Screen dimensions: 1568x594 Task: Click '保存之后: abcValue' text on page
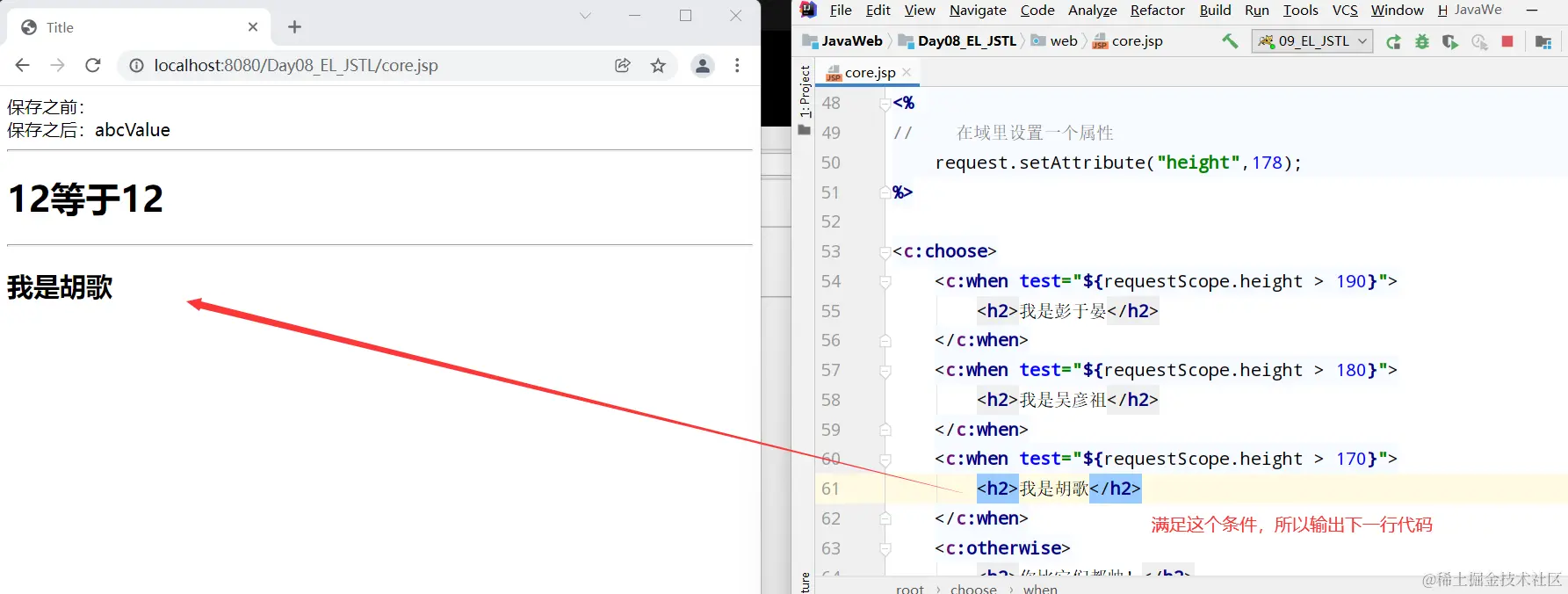89,130
